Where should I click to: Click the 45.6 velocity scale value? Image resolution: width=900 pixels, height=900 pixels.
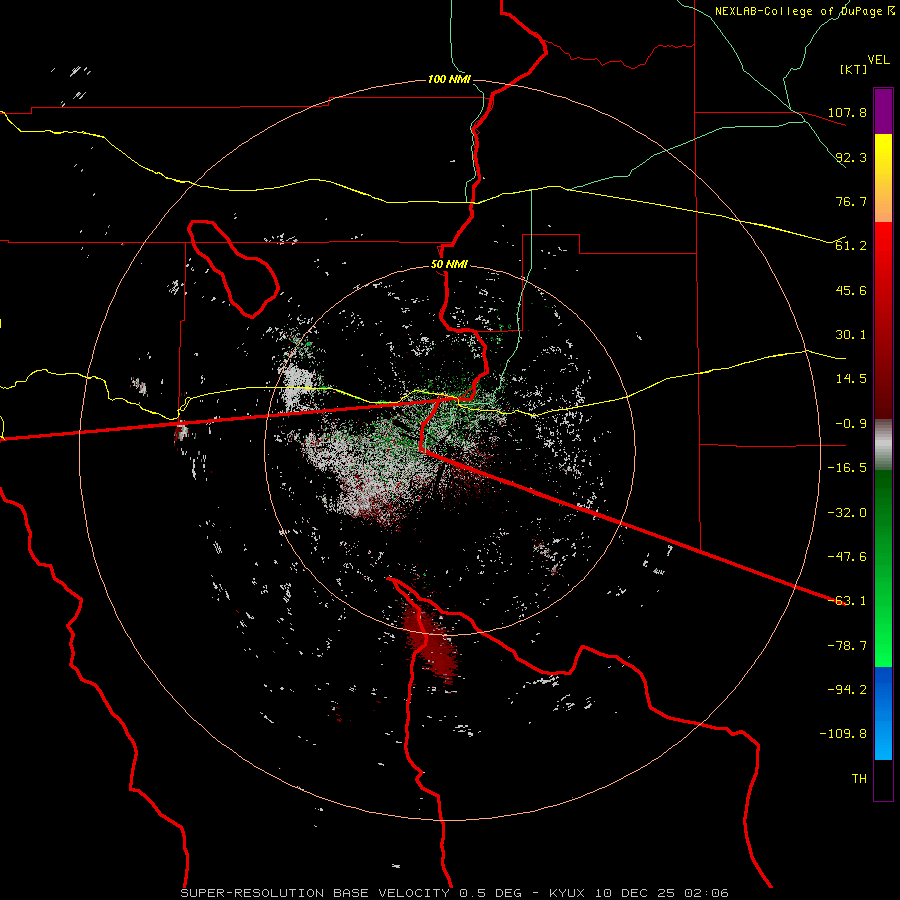[x=851, y=290]
